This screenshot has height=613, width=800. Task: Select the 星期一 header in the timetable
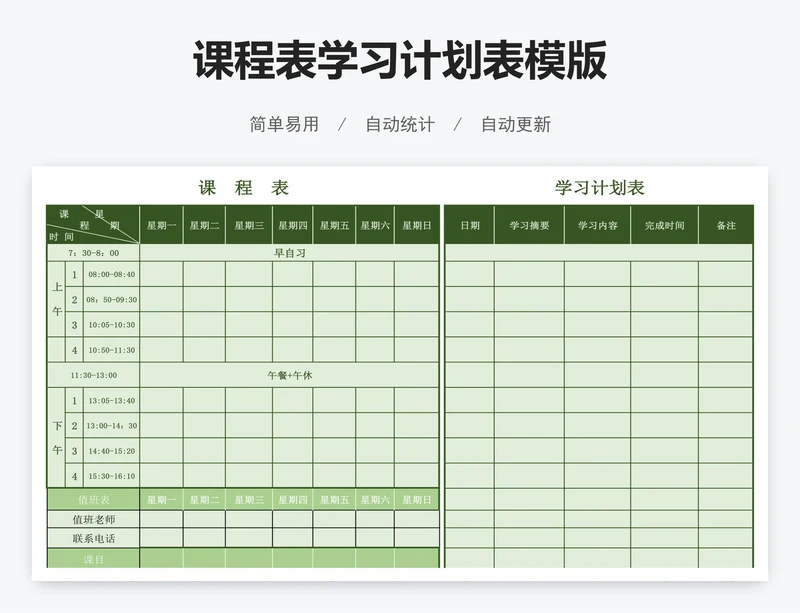(162, 225)
